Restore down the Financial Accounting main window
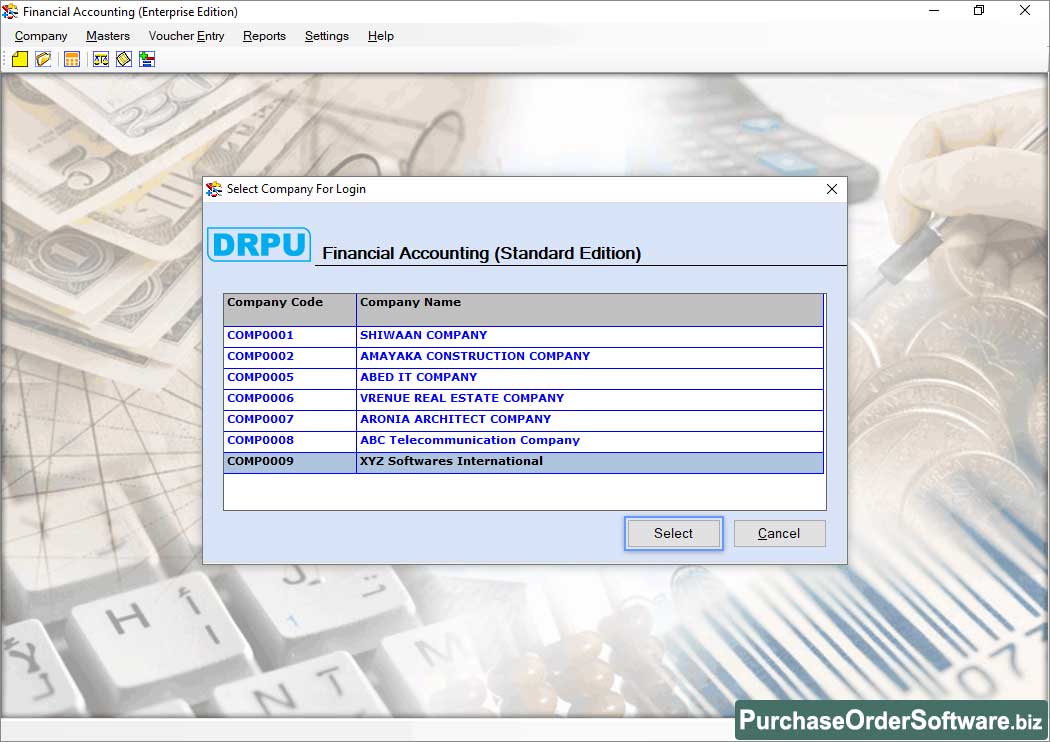Screen dimensions: 1050x742 (979, 11)
